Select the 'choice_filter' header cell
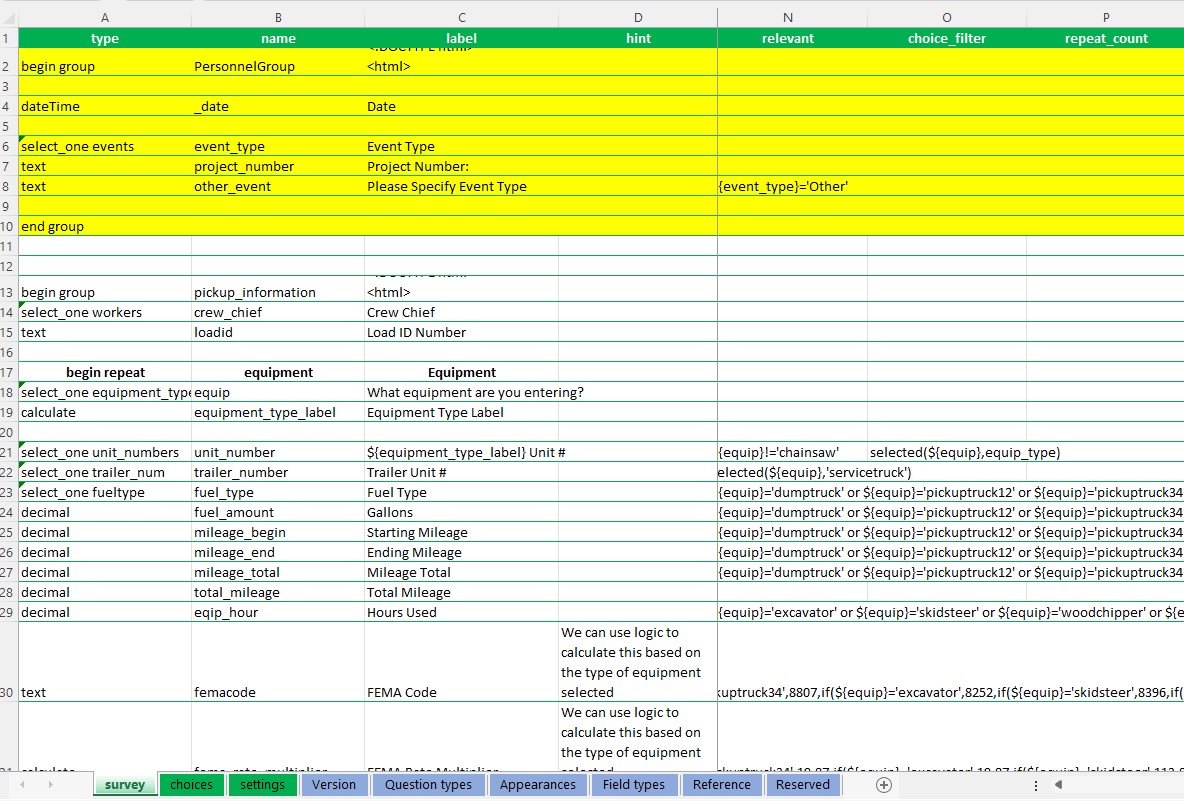Image resolution: width=1184 pixels, height=801 pixels. pyautogui.click(x=947, y=39)
